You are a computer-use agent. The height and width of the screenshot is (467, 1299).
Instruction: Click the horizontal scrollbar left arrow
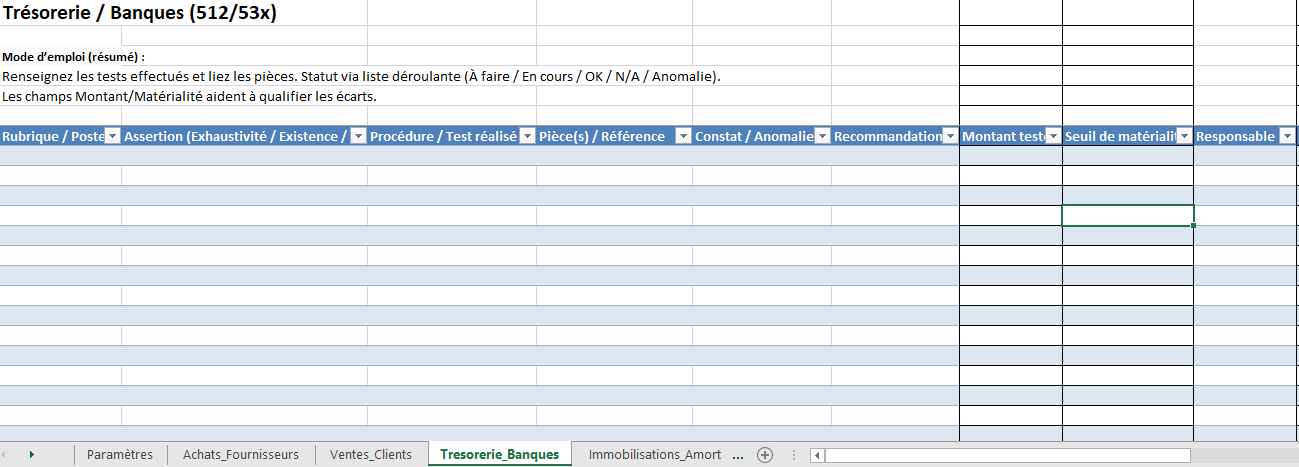click(x=817, y=456)
